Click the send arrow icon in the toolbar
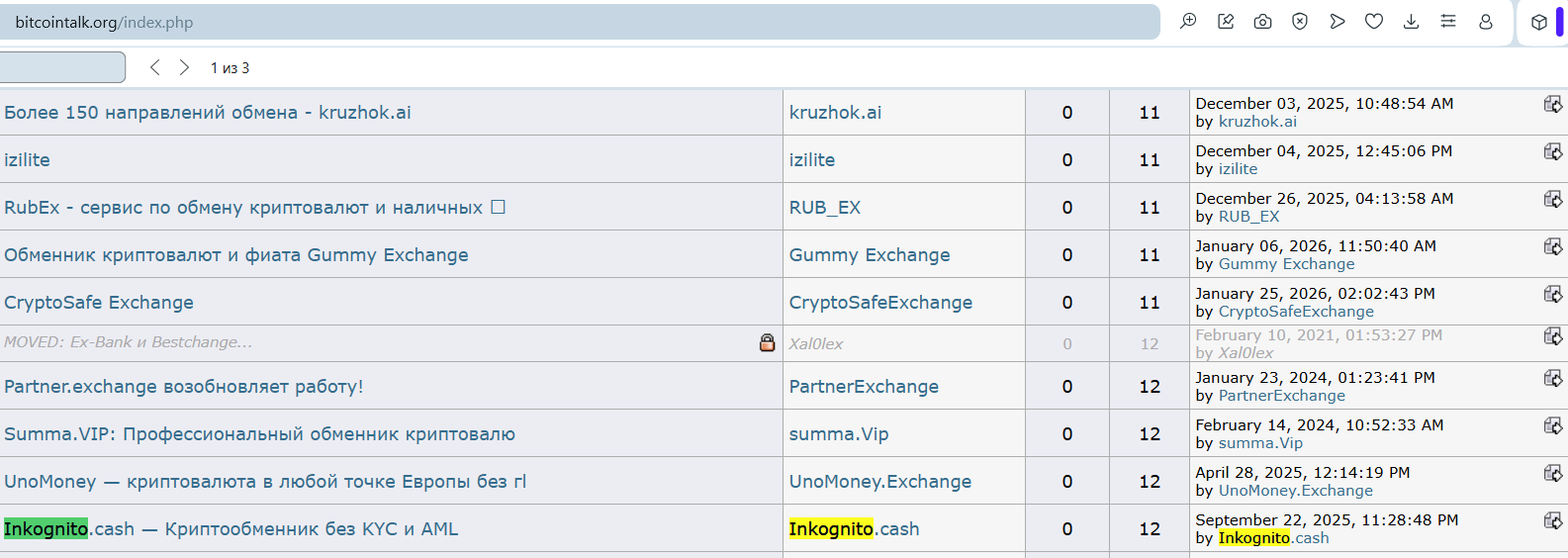 pos(1337,21)
